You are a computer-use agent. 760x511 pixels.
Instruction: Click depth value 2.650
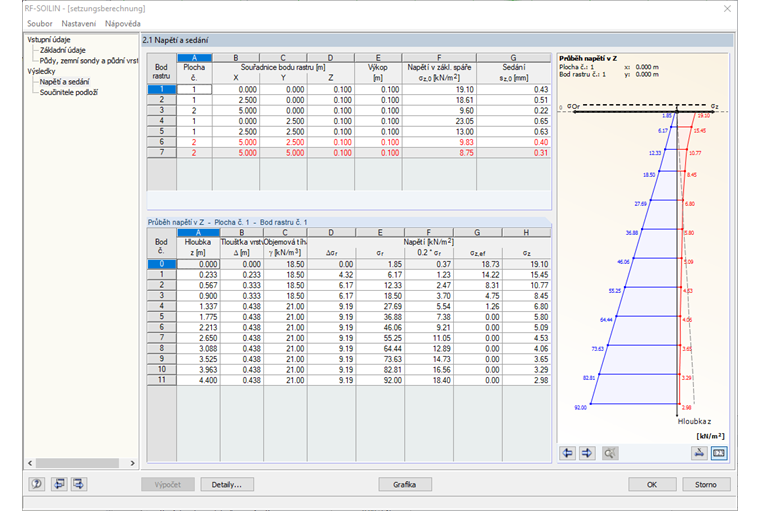tap(198, 338)
